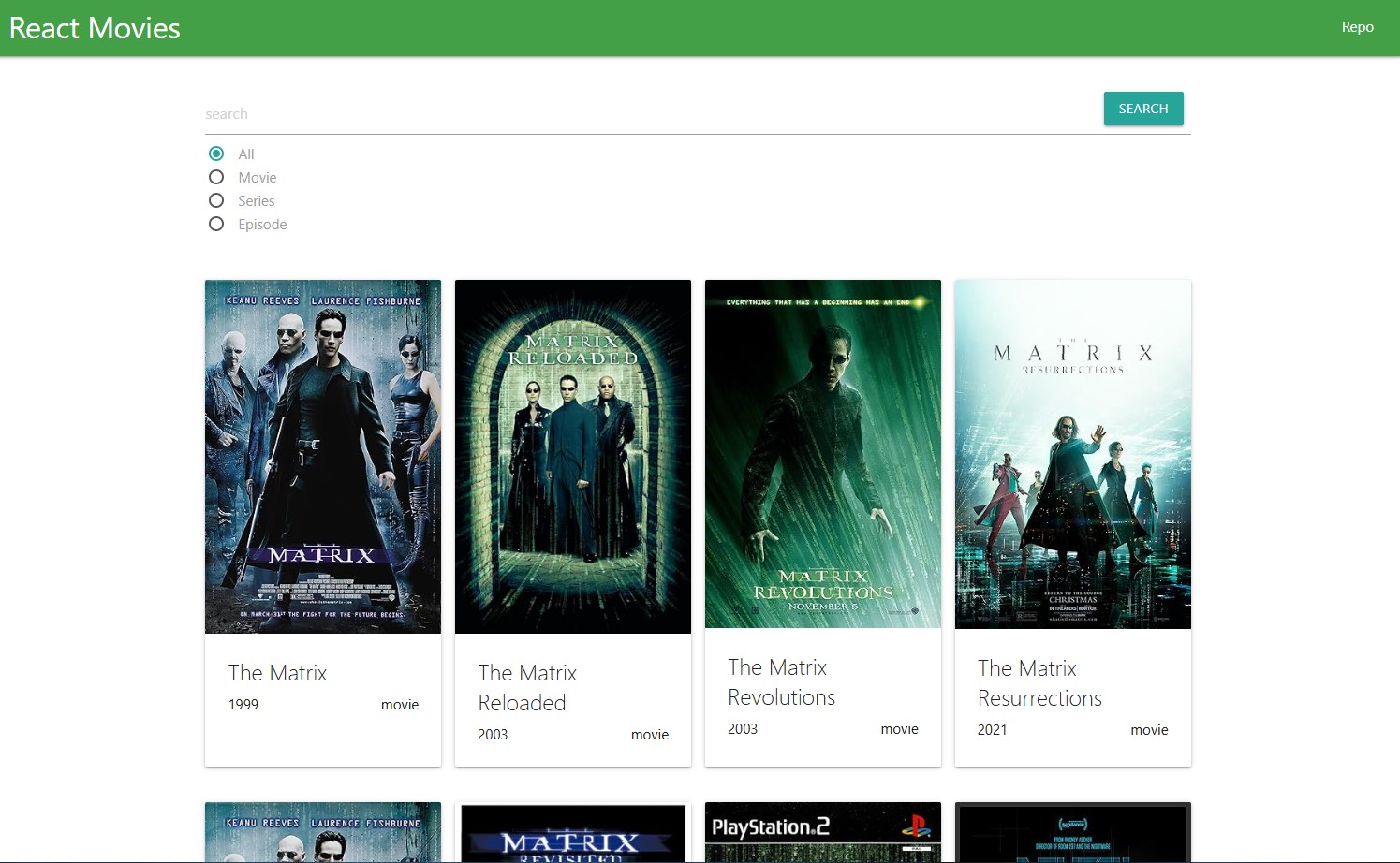
Task: Click the "movie" label beside year 2021
Action: 1150,730
